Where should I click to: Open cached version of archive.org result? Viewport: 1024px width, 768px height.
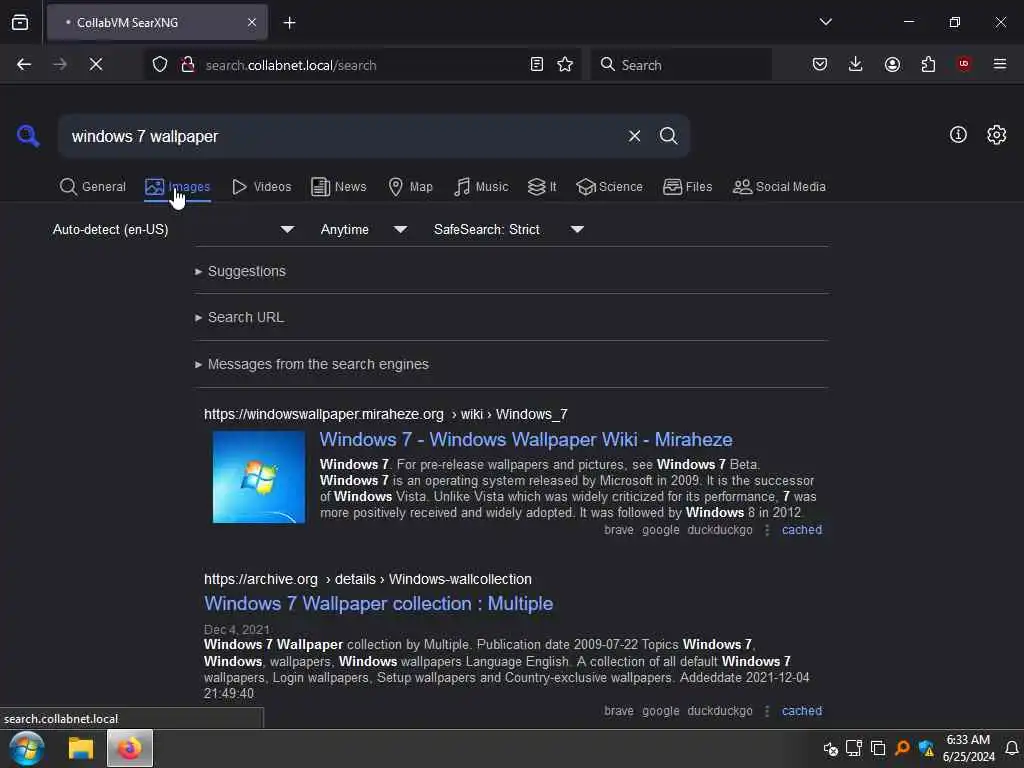pos(801,711)
